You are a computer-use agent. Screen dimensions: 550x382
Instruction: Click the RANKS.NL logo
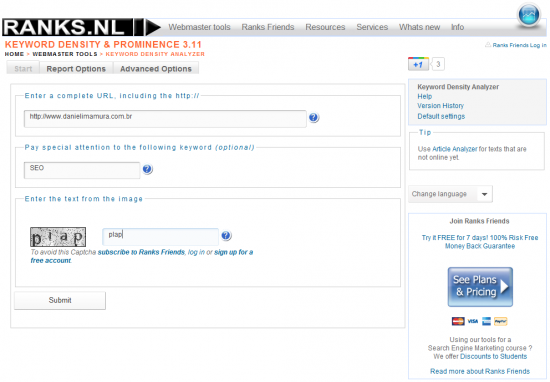tap(68, 27)
